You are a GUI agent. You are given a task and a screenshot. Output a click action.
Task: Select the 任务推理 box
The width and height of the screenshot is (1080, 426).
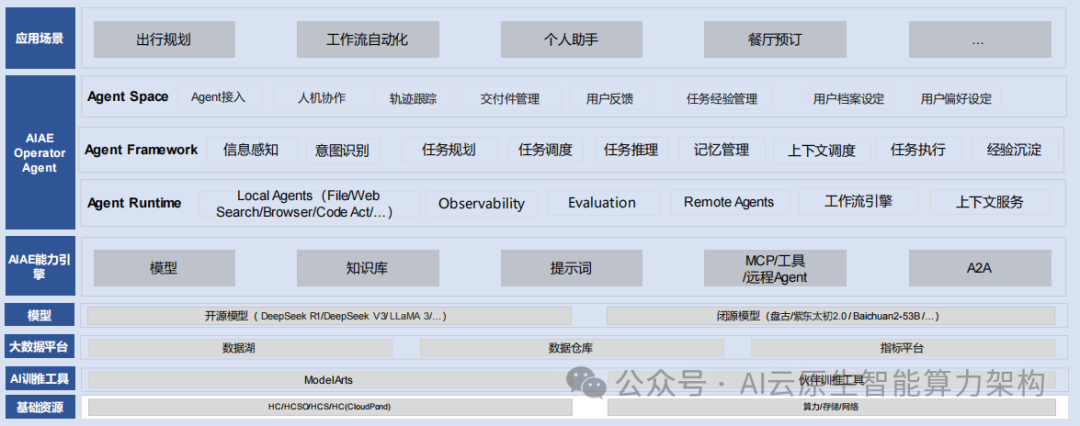pos(632,150)
